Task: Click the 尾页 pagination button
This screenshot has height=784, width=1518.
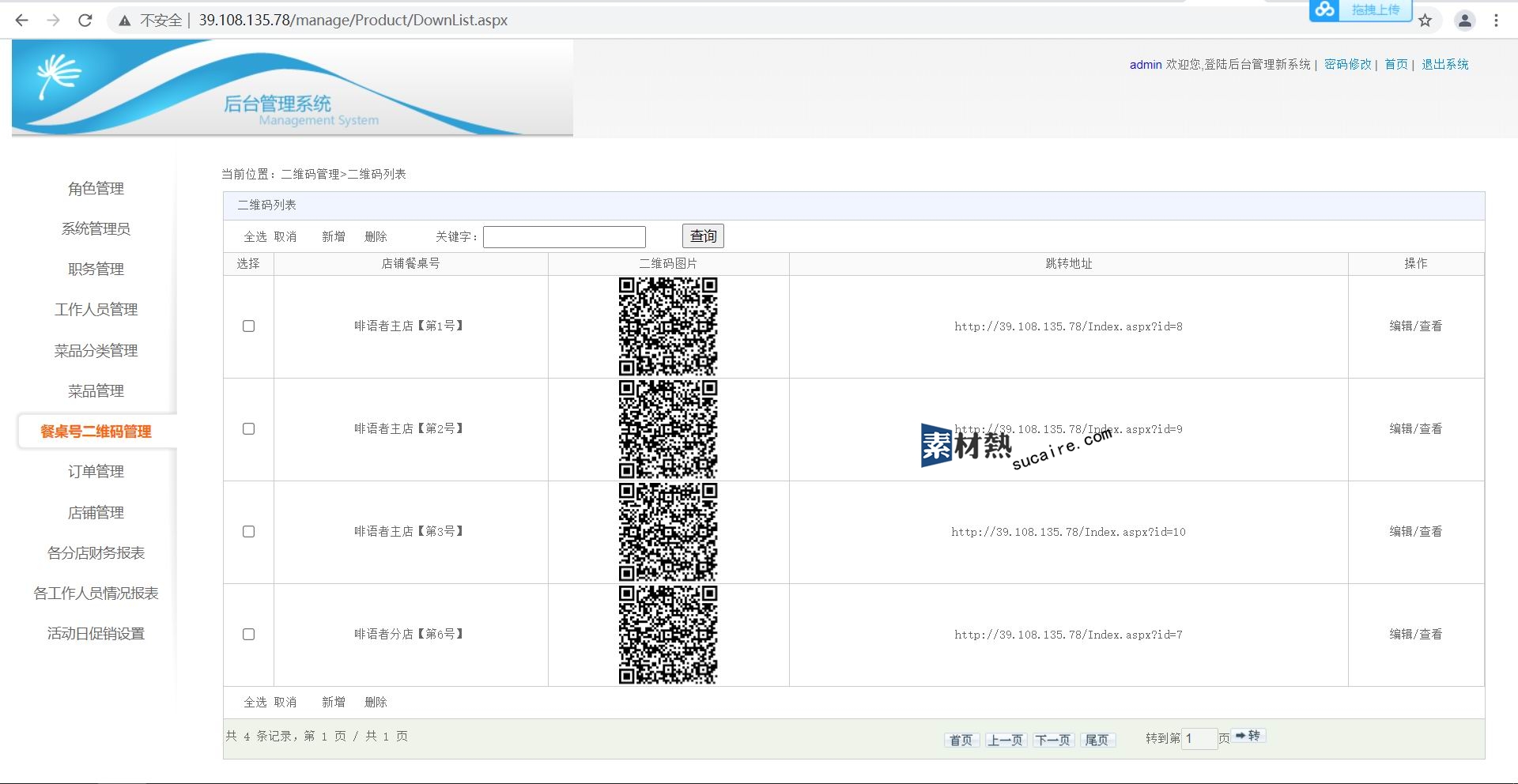Action: (1097, 740)
